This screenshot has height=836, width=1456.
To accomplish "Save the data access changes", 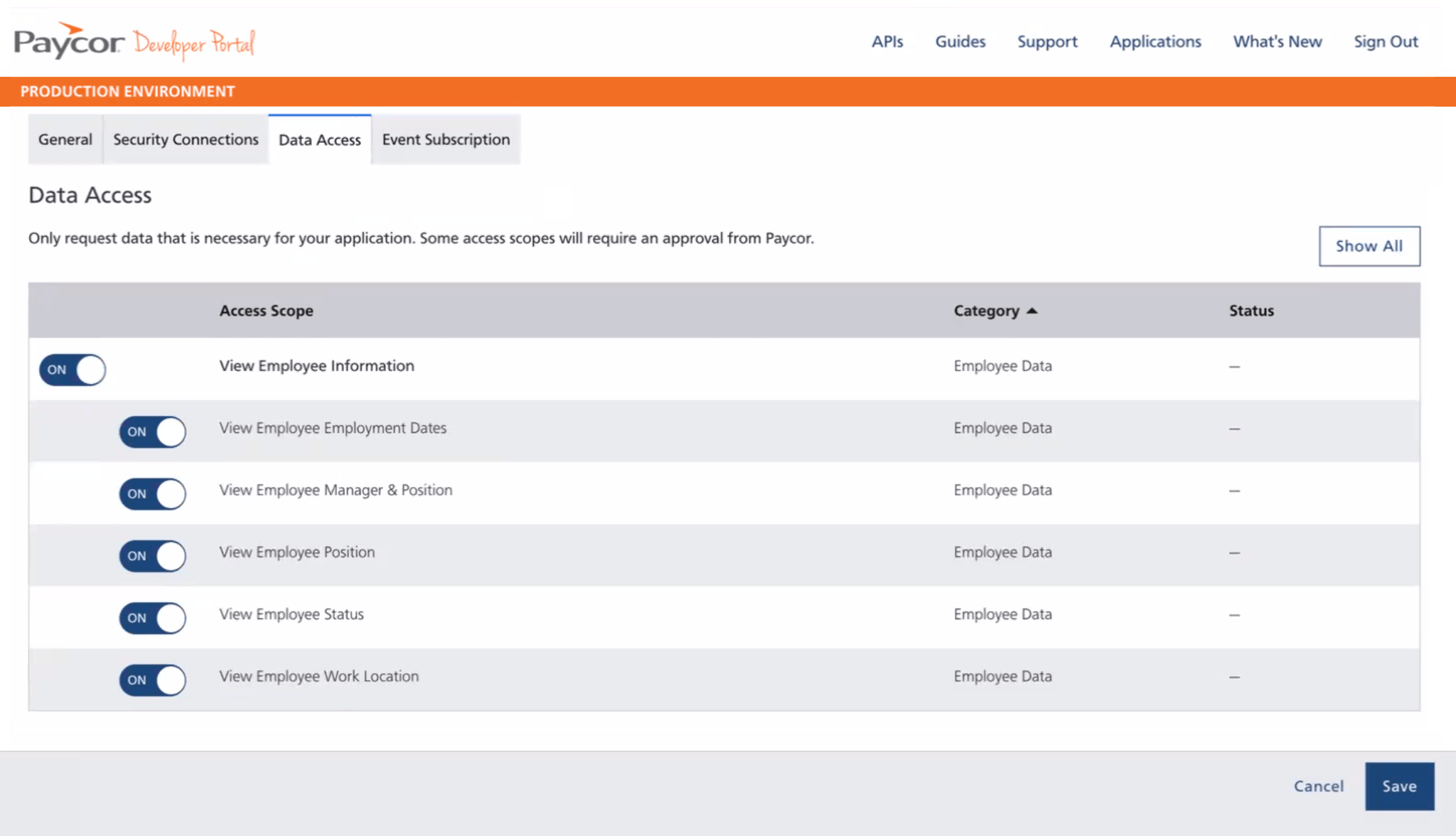I will pyautogui.click(x=1399, y=786).
